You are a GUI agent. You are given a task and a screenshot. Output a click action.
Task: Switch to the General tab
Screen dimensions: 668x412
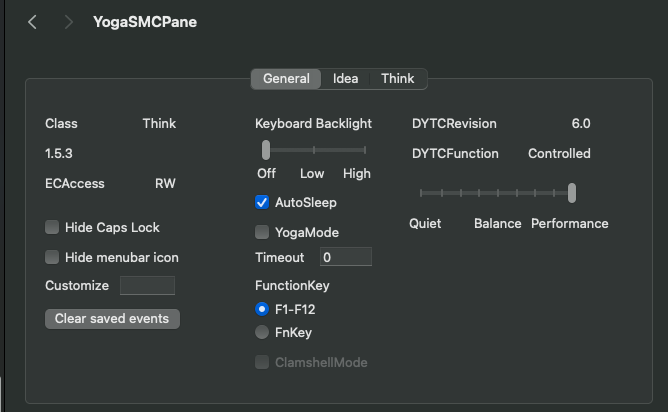[x=286, y=79]
